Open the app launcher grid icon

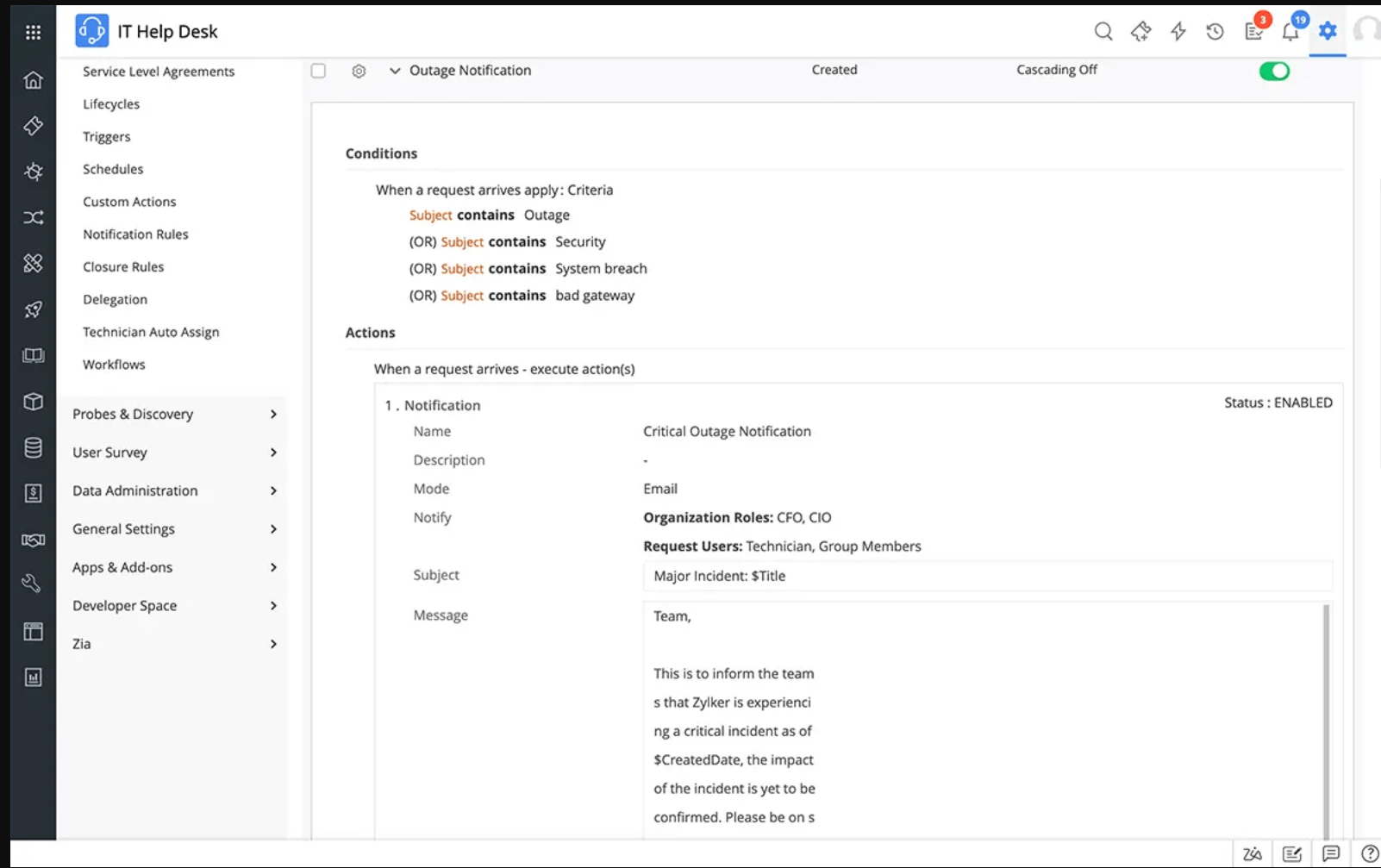pos(33,32)
